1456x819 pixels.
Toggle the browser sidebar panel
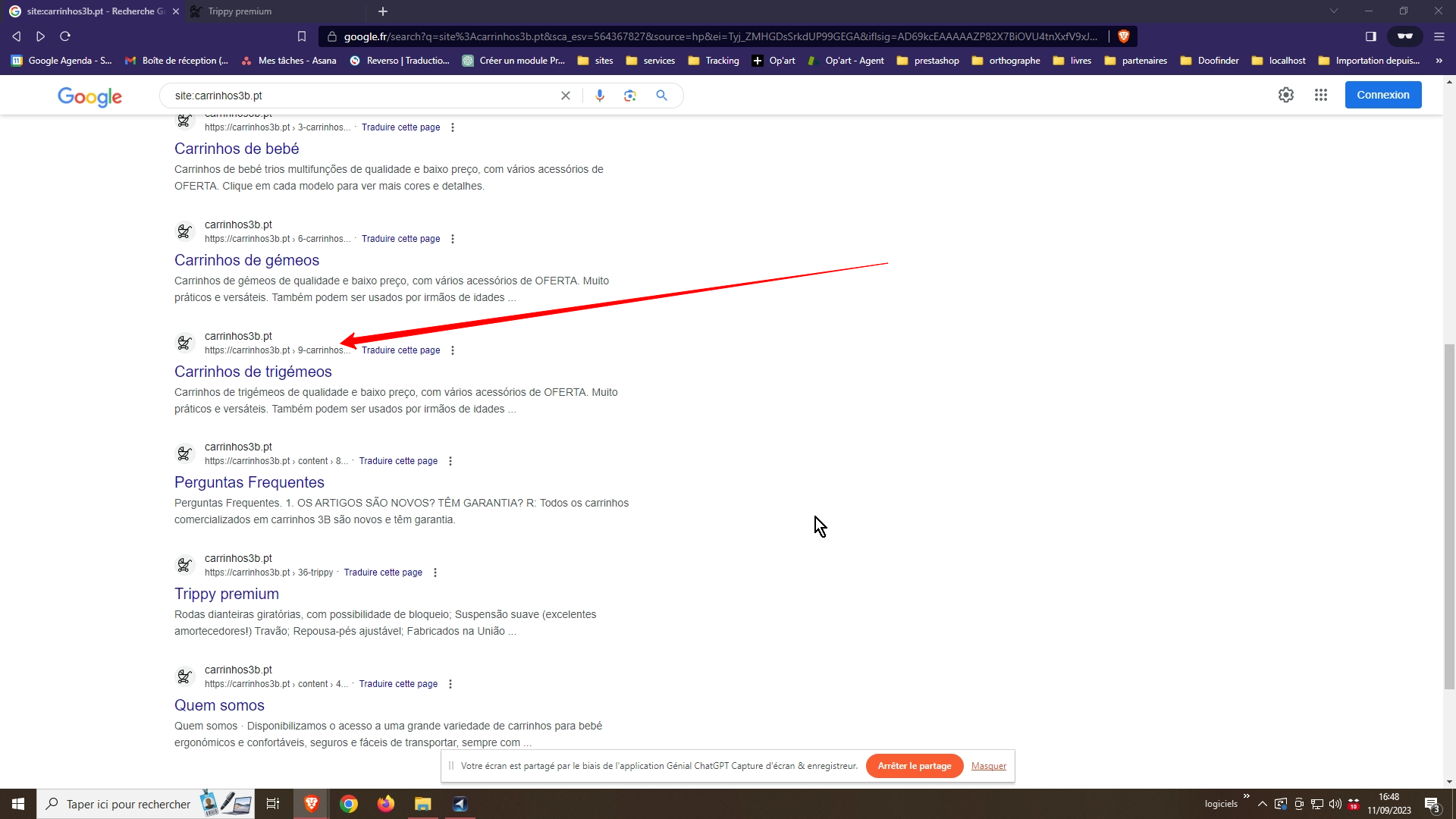coord(1370,36)
